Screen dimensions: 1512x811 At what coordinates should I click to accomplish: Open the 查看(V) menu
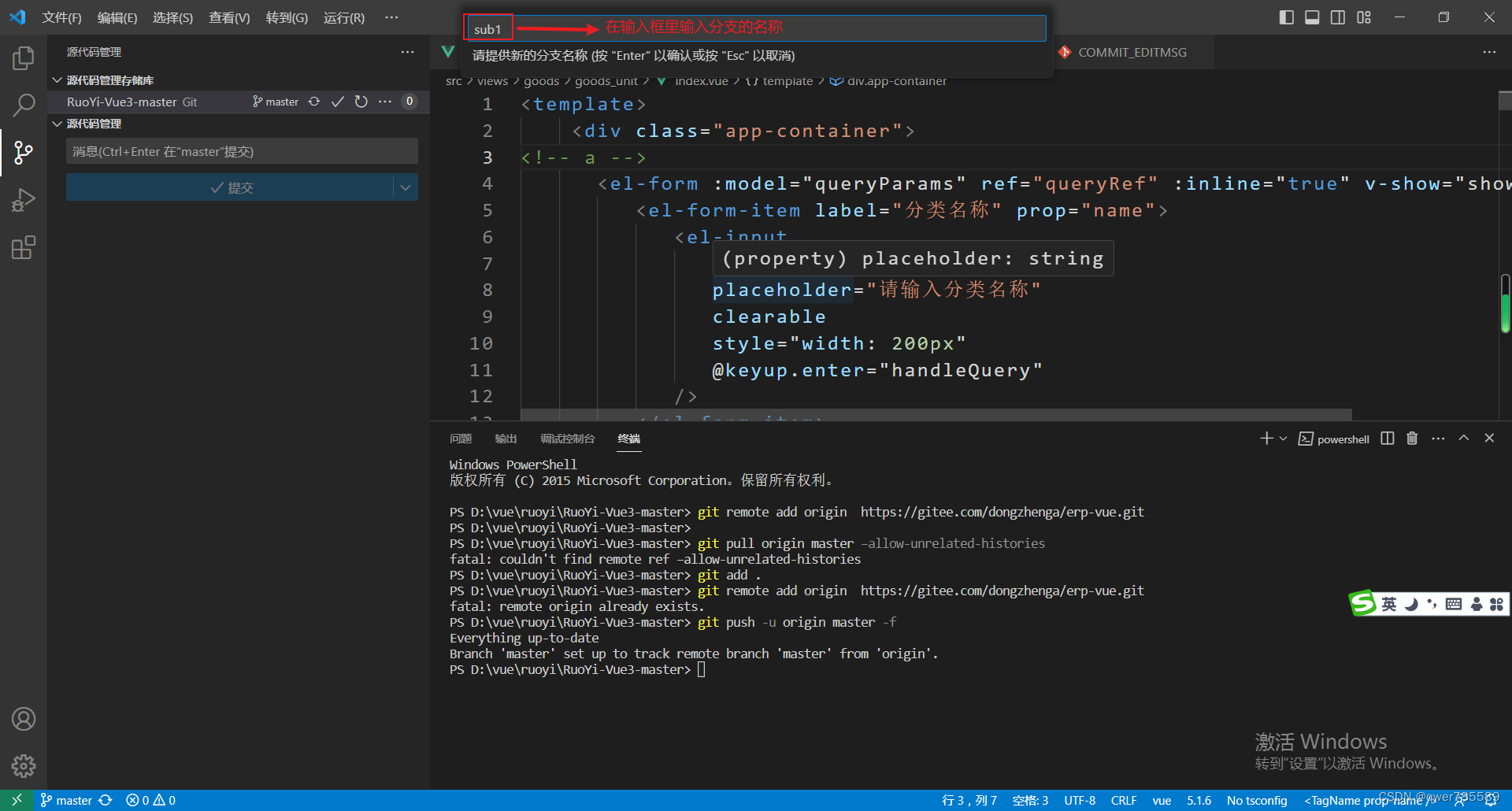[x=229, y=17]
